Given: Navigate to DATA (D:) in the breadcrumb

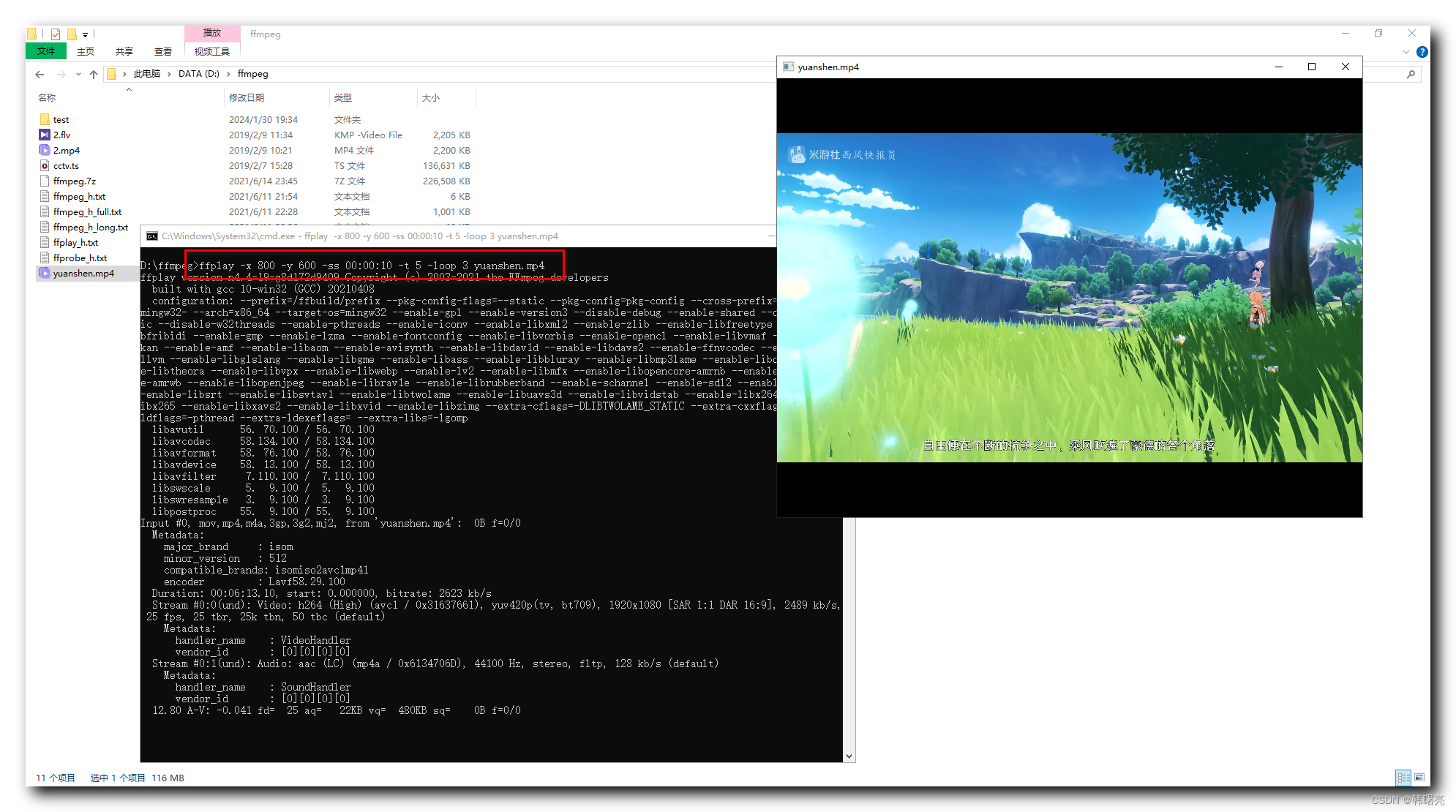Looking at the screenshot, I should 199,74.
